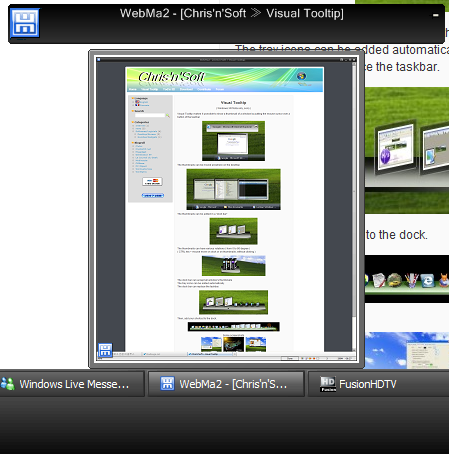Click the small WebMa2 icon overlaid on the thumbnail corner
Screen dimensions: 449x454
[x=105, y=350]
